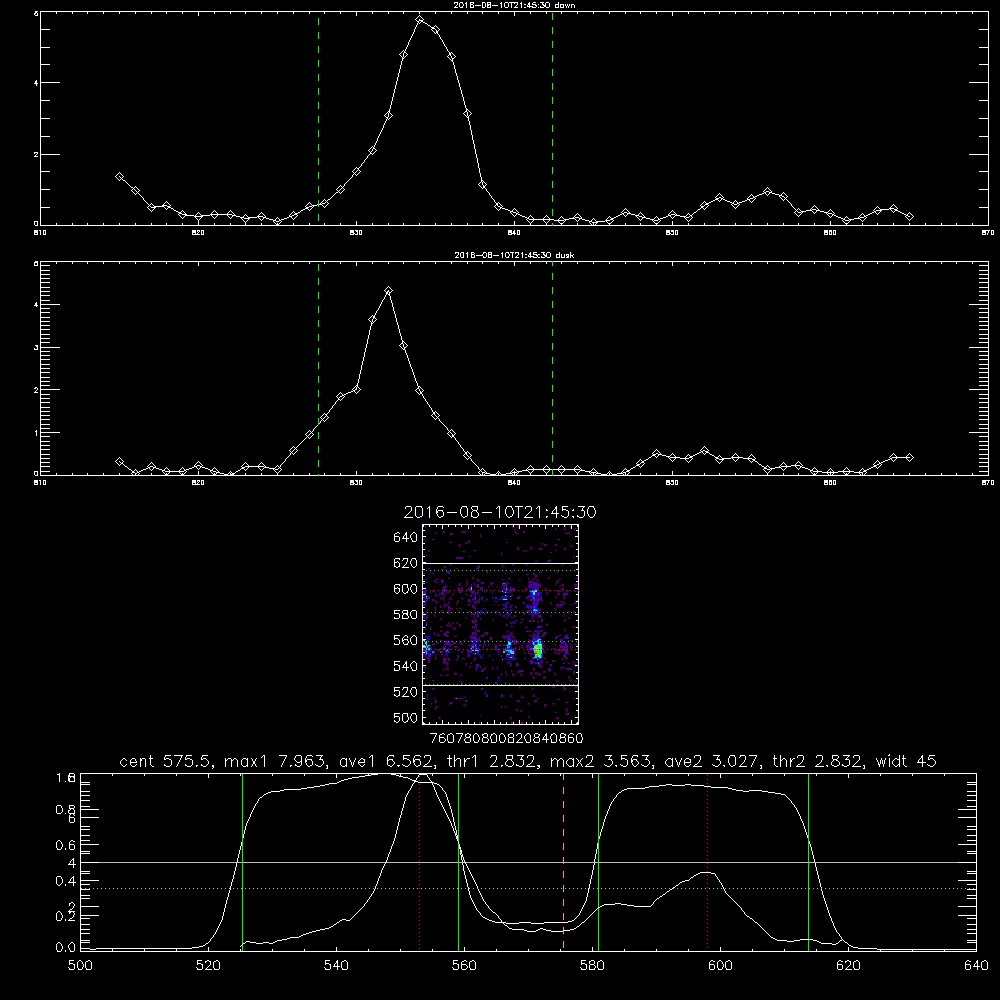
Task: Click the 'cent 575.5' value in stats line
Action: coord(167,761)
